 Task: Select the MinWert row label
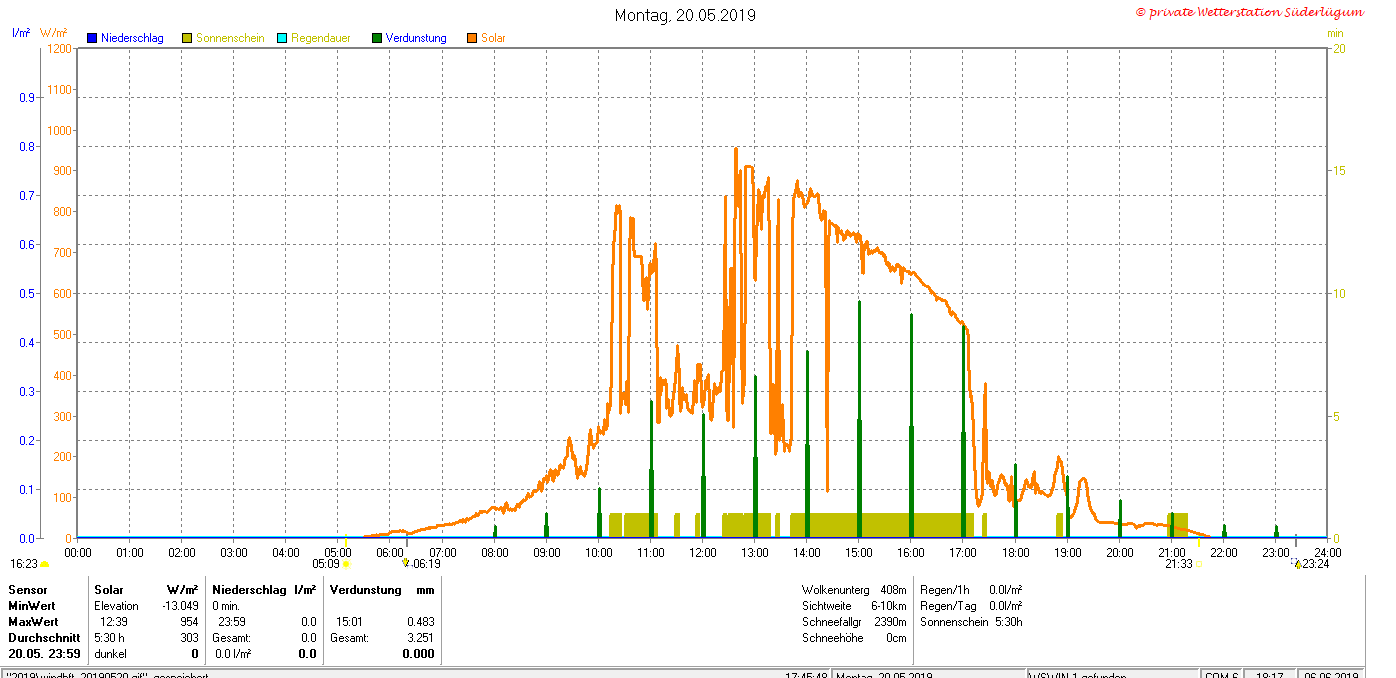pos(32,606)
